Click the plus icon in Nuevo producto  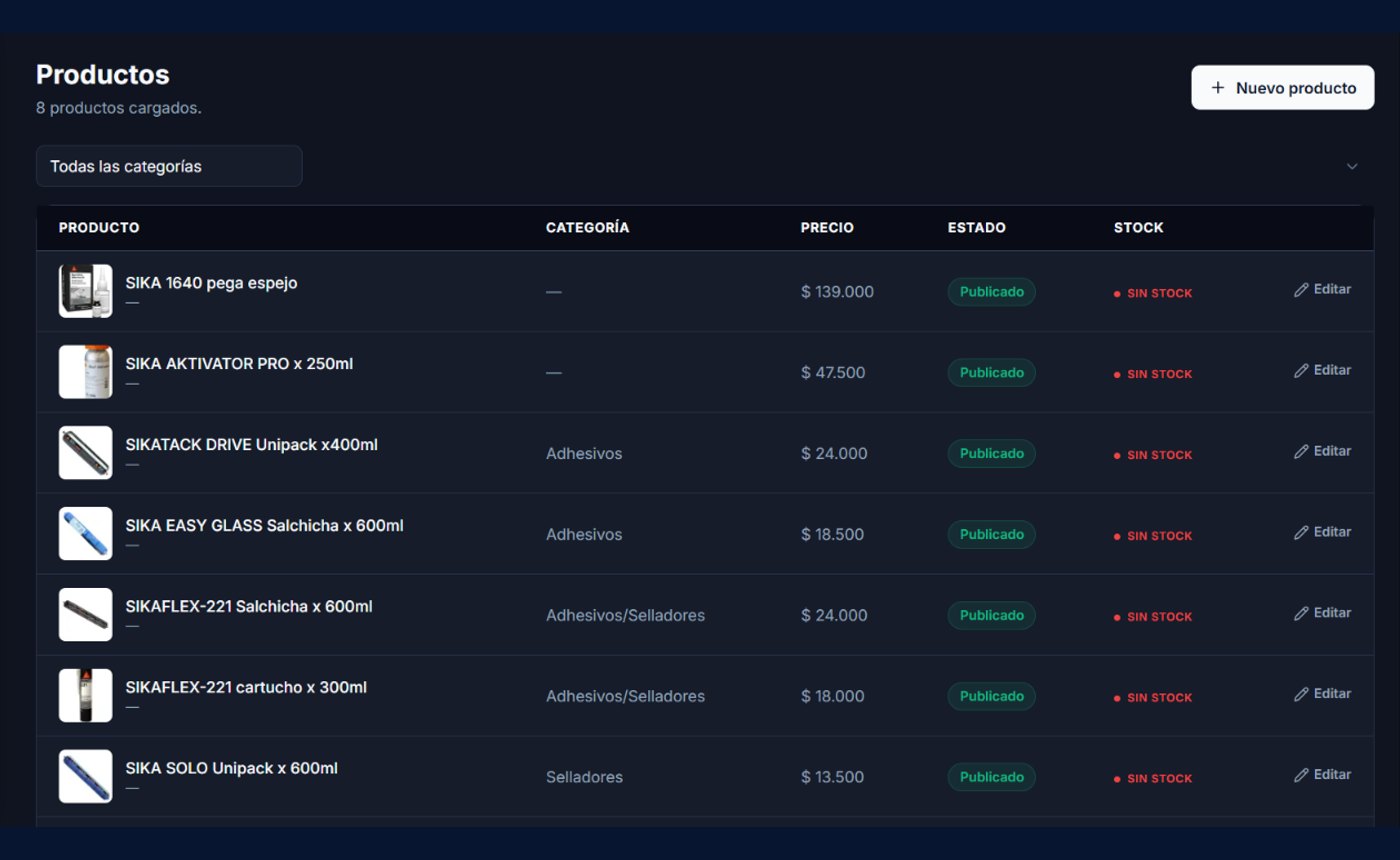(1217, 88)
